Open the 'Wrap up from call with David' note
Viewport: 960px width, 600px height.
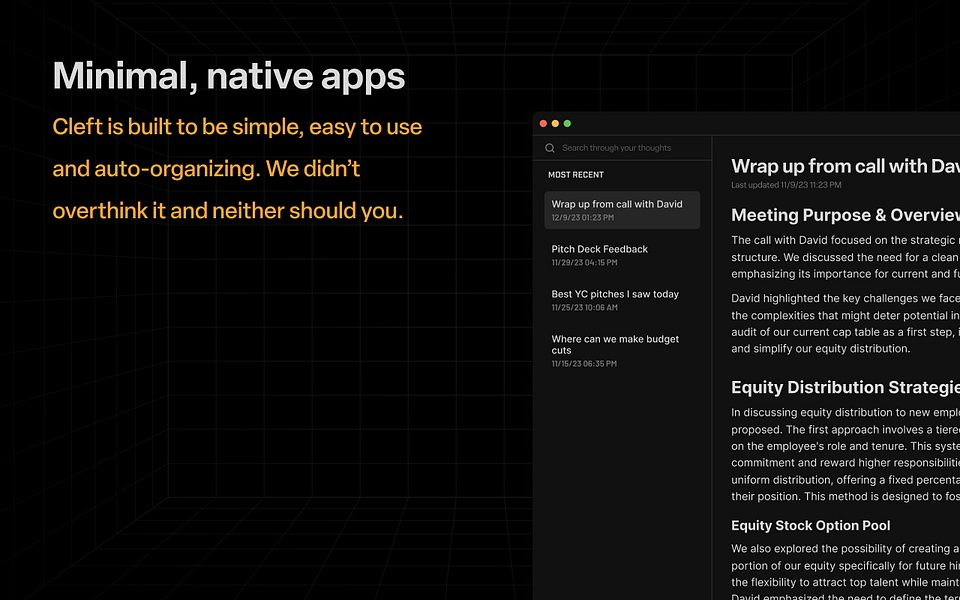[x=622, y=210]
